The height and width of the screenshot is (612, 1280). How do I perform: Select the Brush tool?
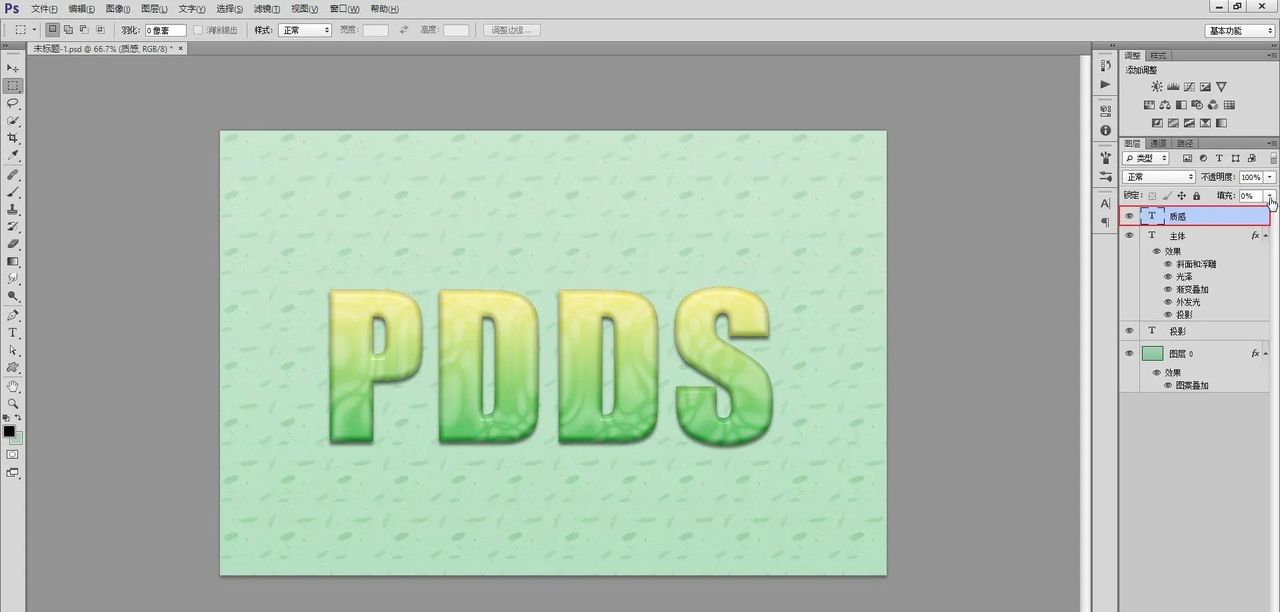tap(13, 191)
